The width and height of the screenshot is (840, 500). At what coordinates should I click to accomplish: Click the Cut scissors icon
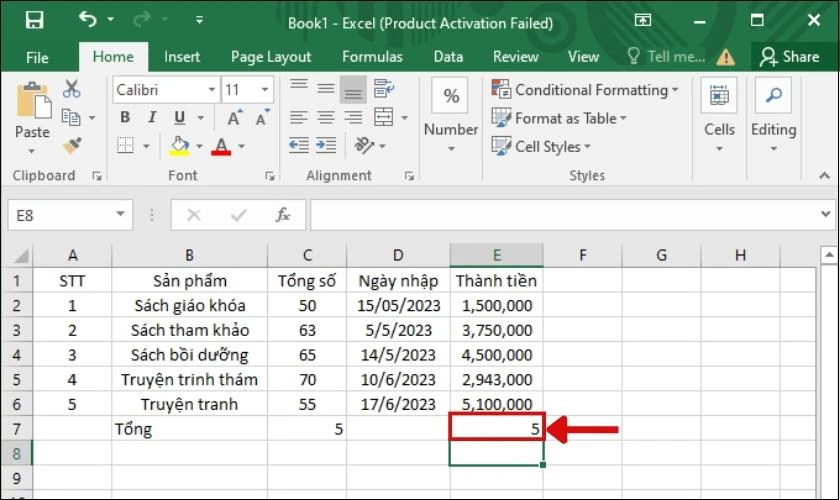click(x=71, y=89)
